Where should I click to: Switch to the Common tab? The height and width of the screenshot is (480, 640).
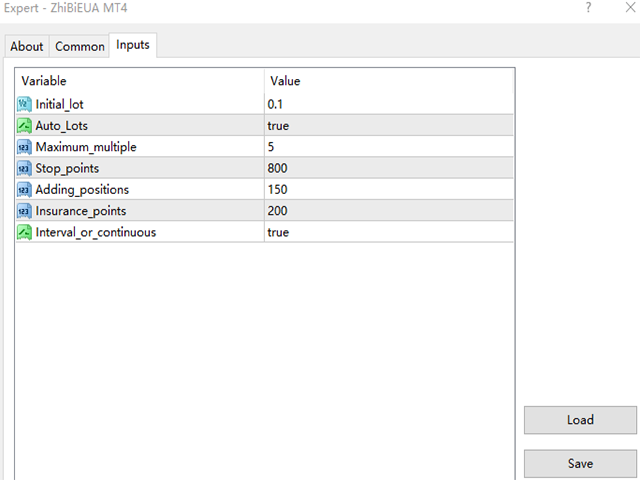[x=80, y=47]
